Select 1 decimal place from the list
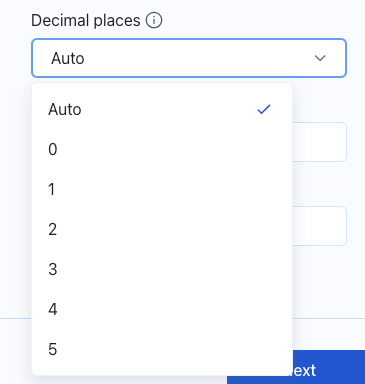The image size is (365, 384). coord(162,189)
